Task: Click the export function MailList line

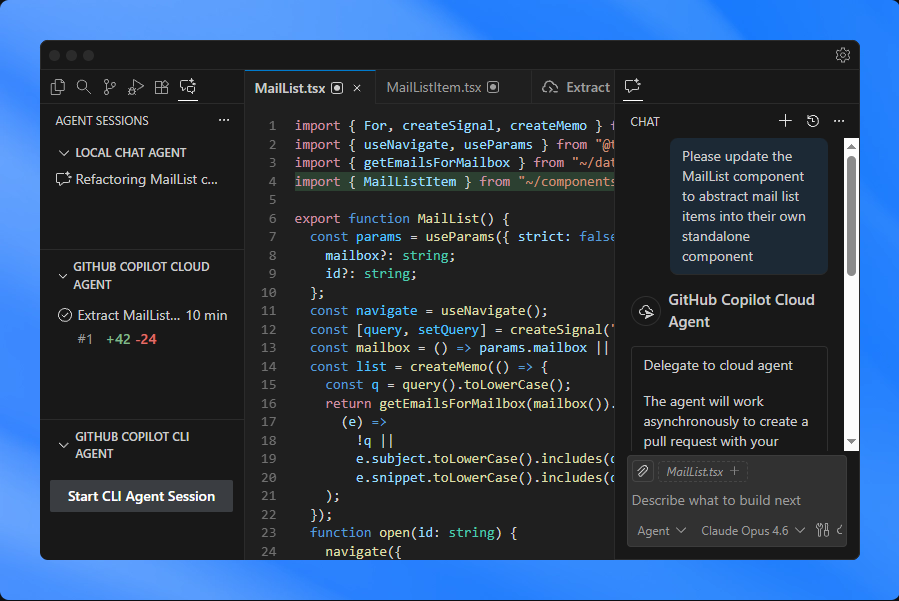Action: tap(402, 218)
